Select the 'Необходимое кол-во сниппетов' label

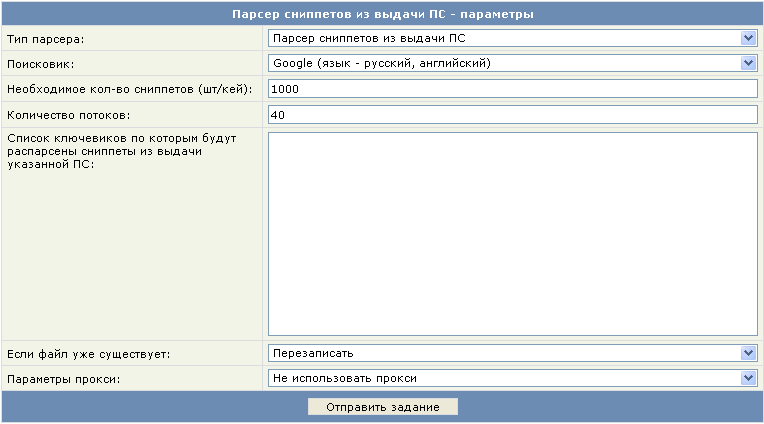click(129, 89)
